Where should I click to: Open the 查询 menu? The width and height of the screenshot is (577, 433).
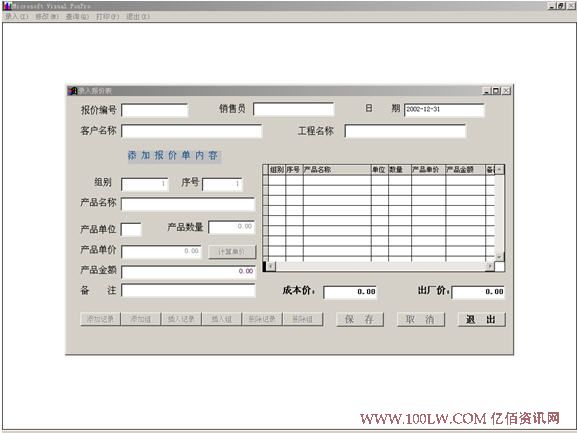[x=77, y=16]
